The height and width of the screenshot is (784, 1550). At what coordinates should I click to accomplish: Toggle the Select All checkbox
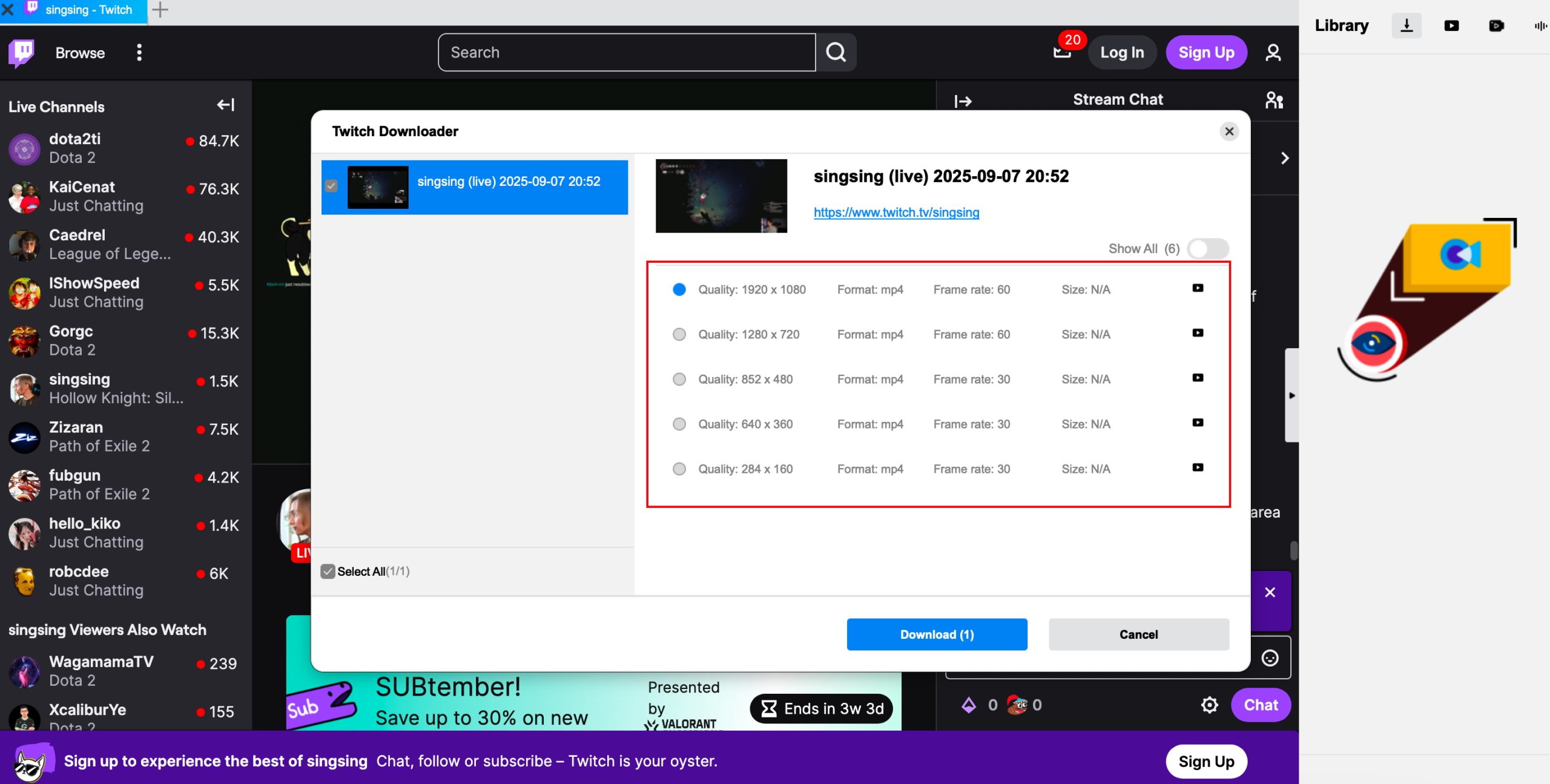[328, 572]
